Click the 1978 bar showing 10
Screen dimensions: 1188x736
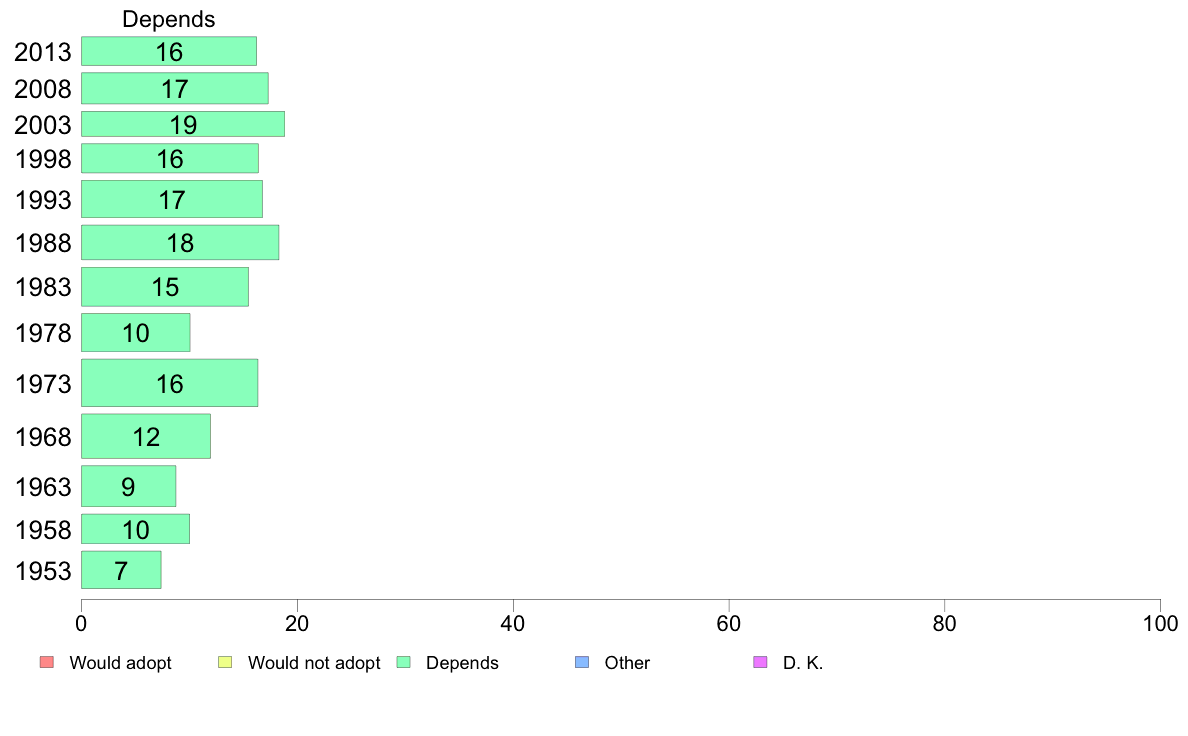point(136,333)
